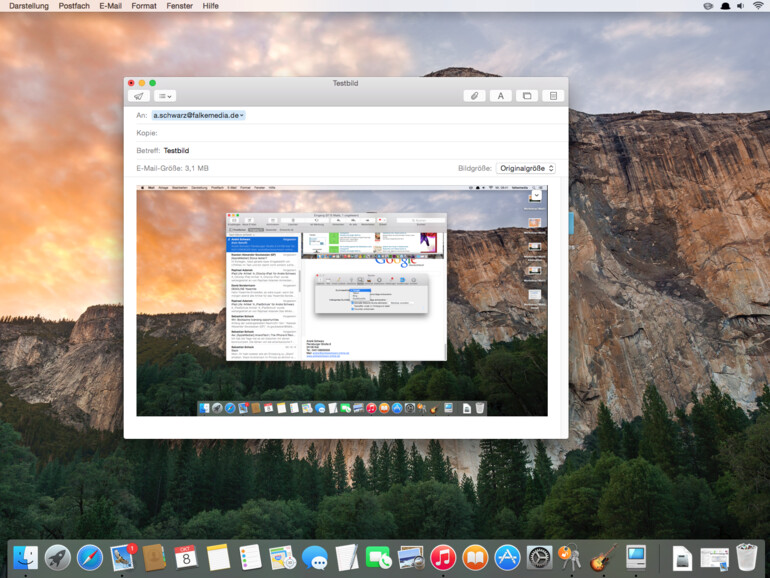Image resolution: width=770 pixels, height=578 pixels.
Task: Minimize the Testbild compose window
Action: (142, 83)
